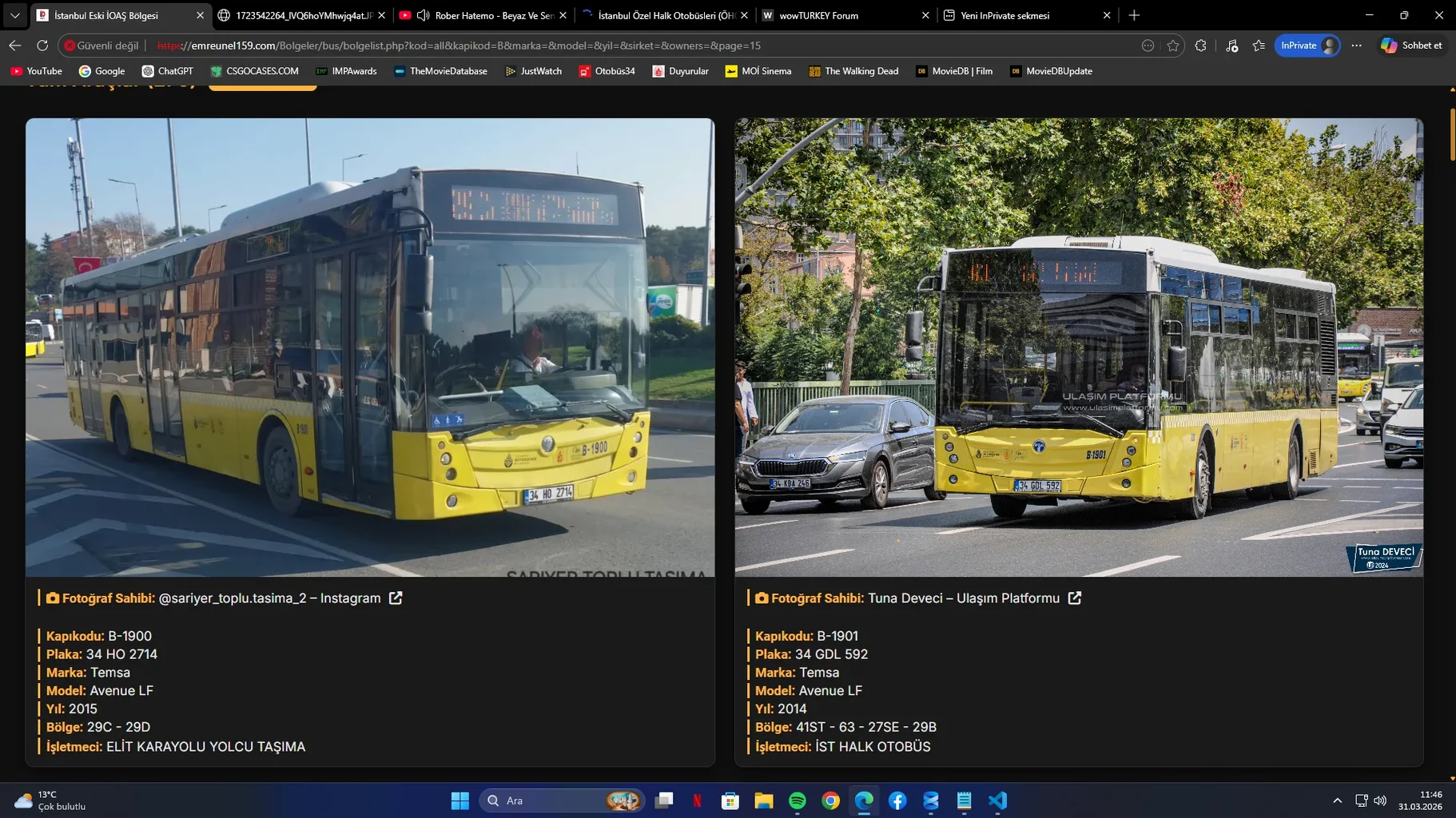Open the tab search dropdown arrow

pos(14,15)
